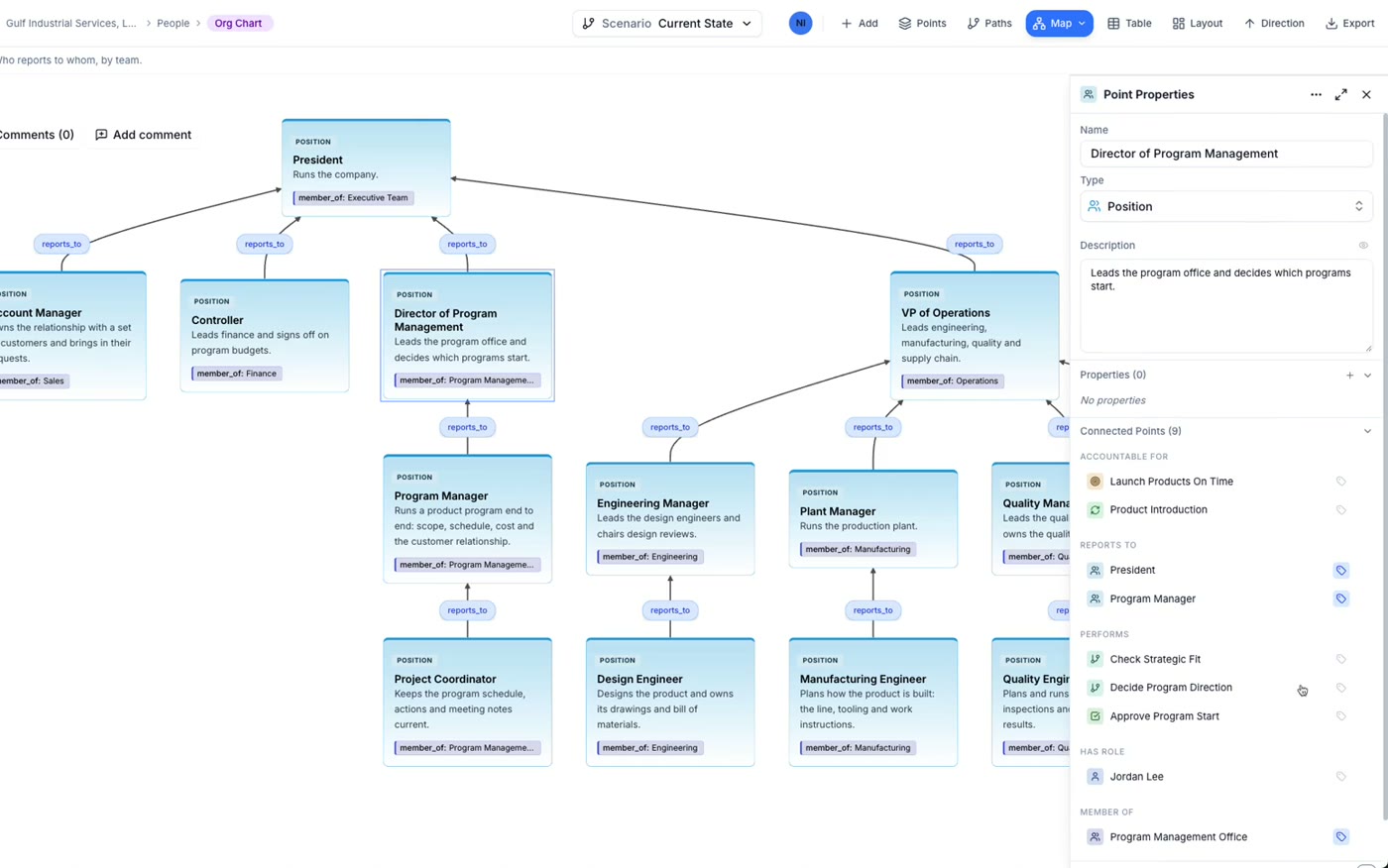Screen dimensions: 1388x868
Task: Open the Paths toolbar option
Action: point(989,23)
